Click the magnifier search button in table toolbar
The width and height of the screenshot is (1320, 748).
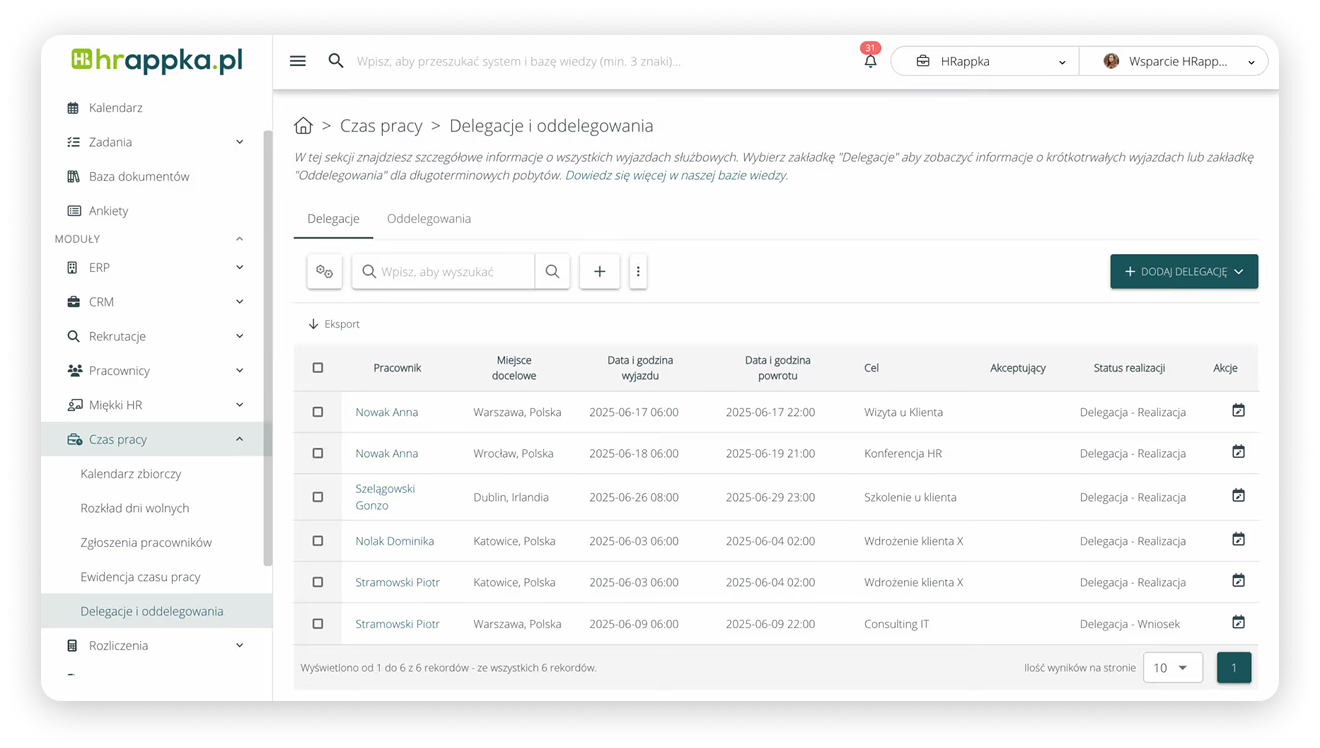click(x=552, y=271)
